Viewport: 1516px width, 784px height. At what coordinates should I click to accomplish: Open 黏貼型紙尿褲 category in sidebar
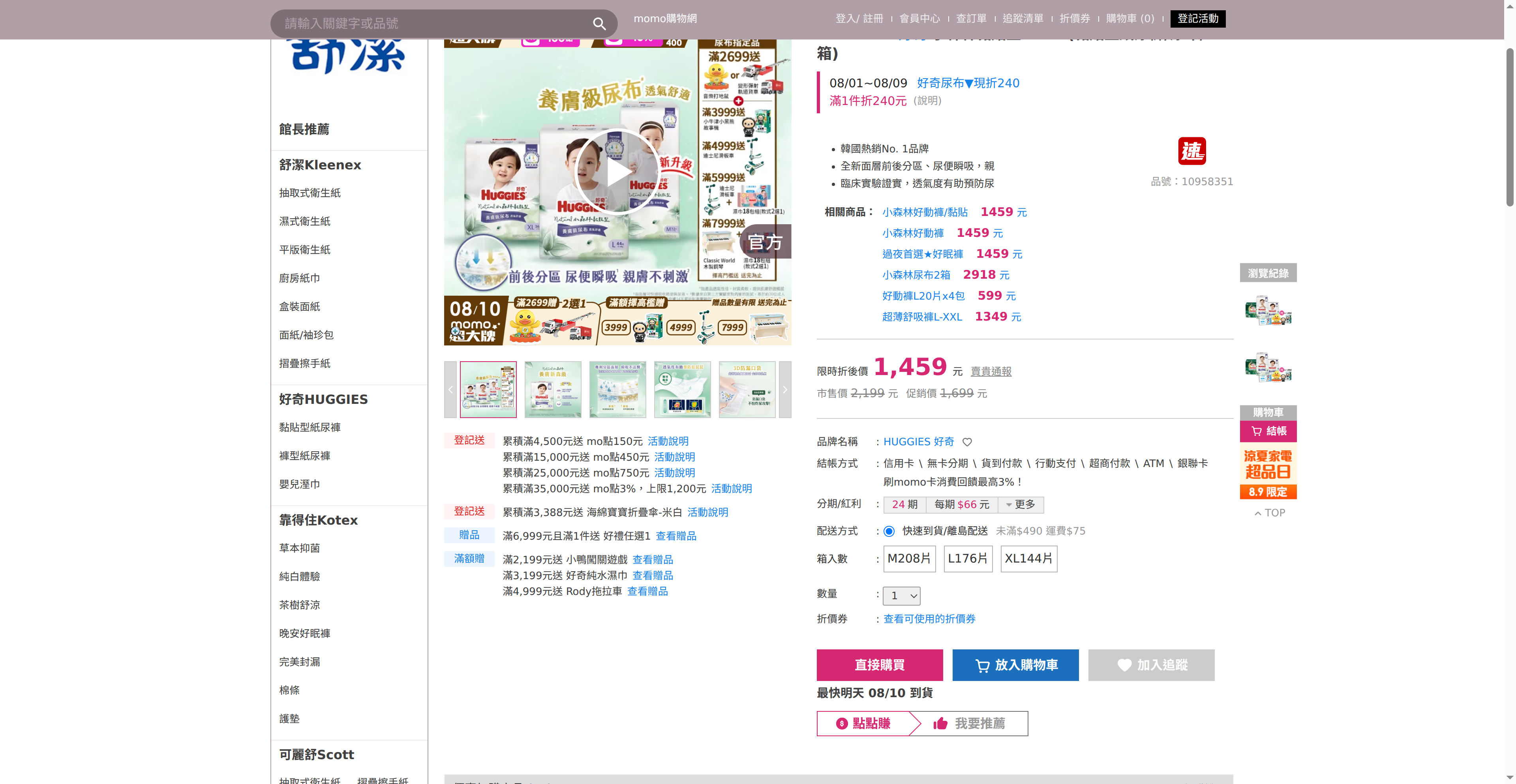click(x=310, y=427)
